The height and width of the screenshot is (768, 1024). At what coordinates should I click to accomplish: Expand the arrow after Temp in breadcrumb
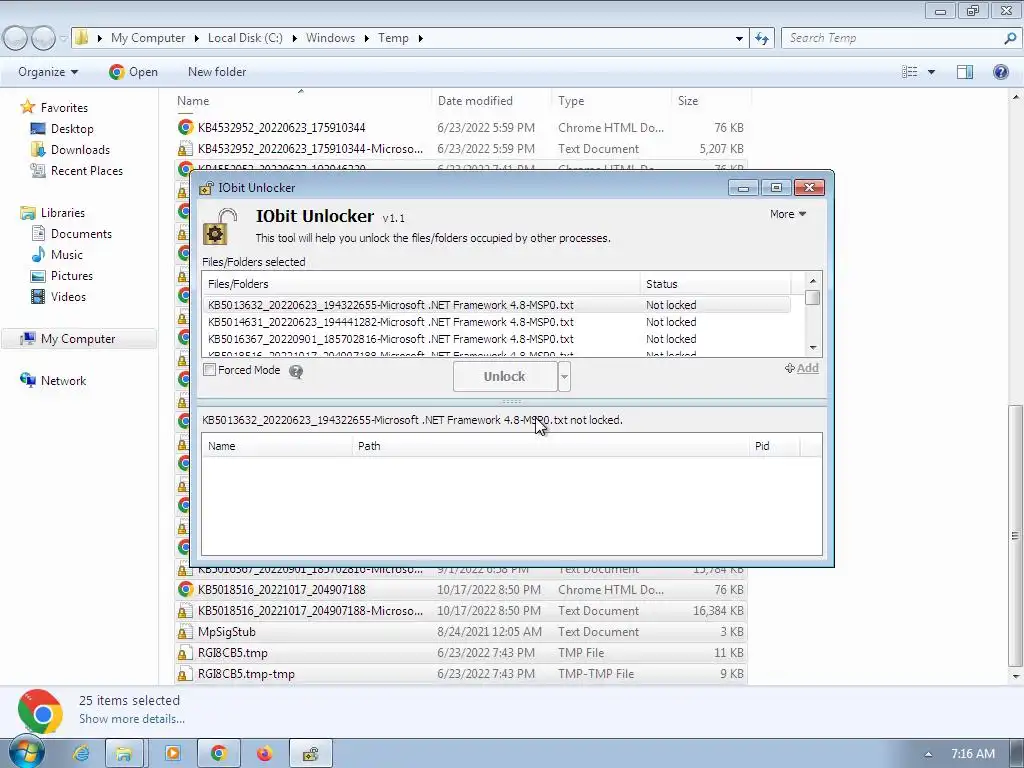coord(421,38)
